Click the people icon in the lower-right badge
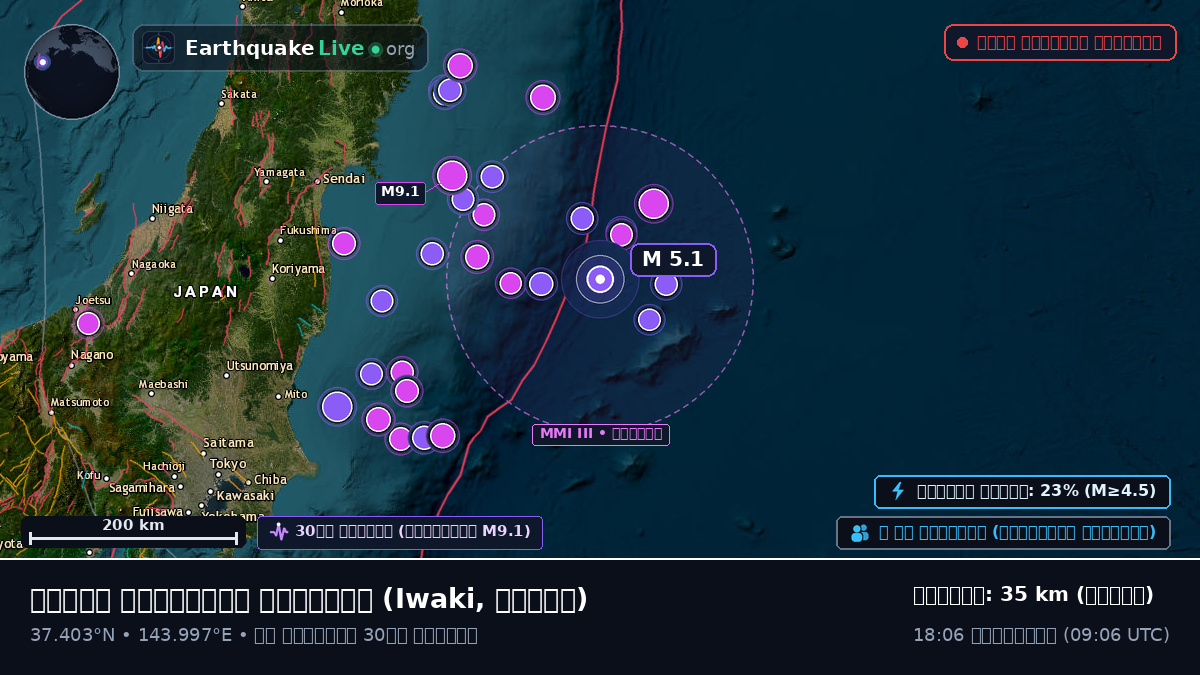The height and width of the screenshot is (675, 1200). point(860,533)
